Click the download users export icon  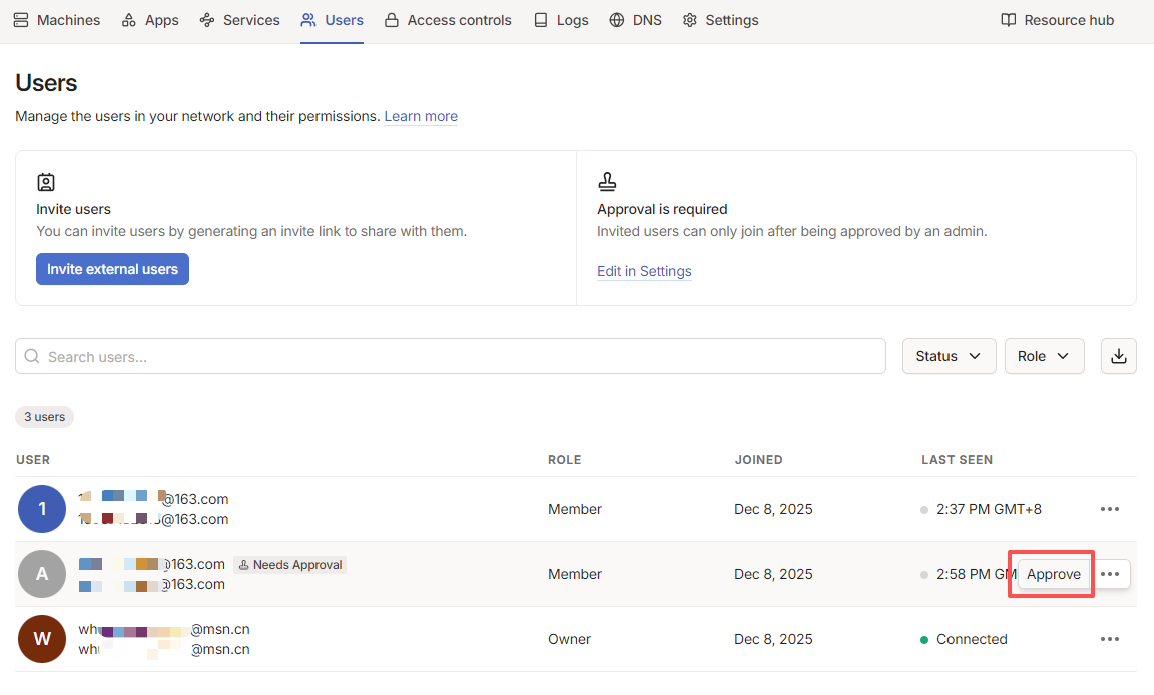click(x=1119, y=356)
